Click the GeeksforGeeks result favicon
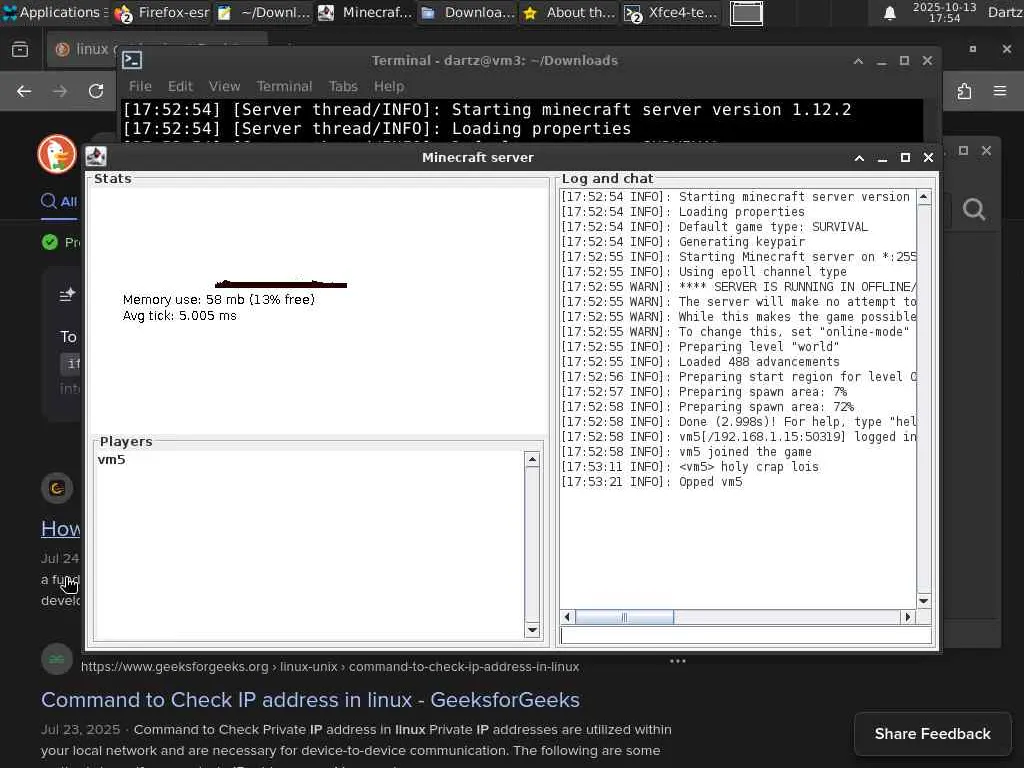 click(x=57, y=660)
